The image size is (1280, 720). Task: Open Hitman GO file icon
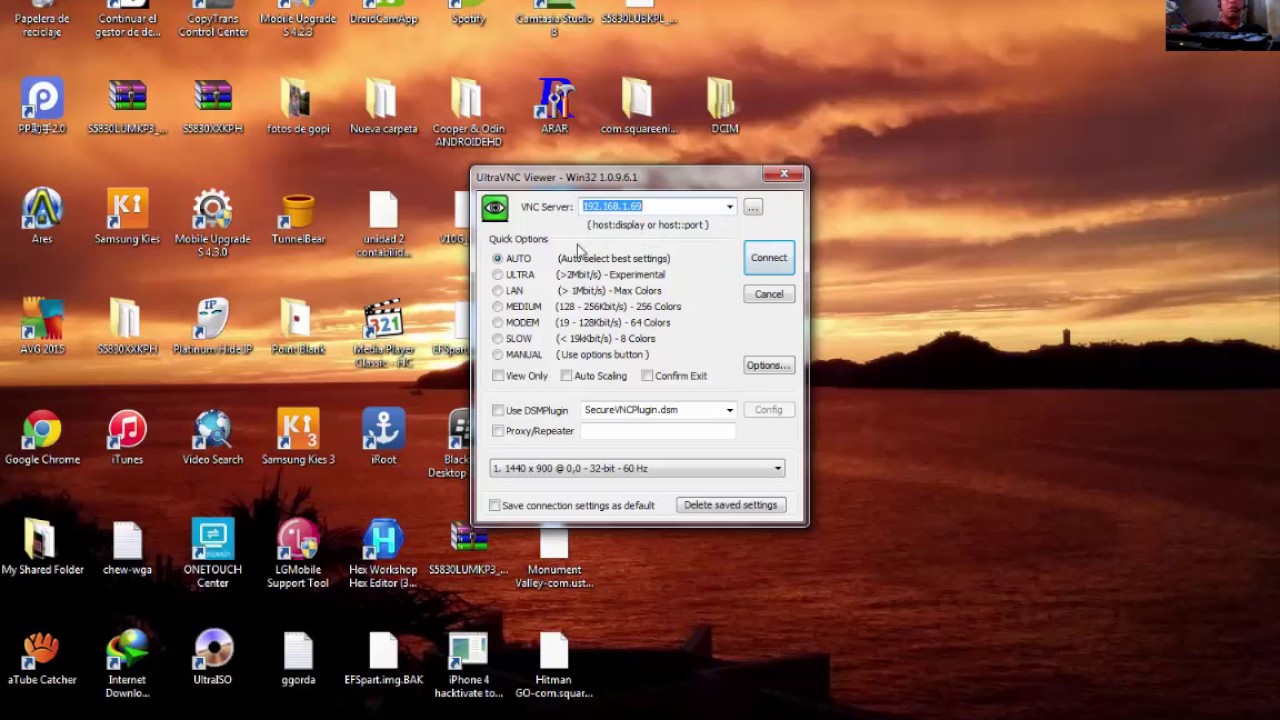coord(554,662)
